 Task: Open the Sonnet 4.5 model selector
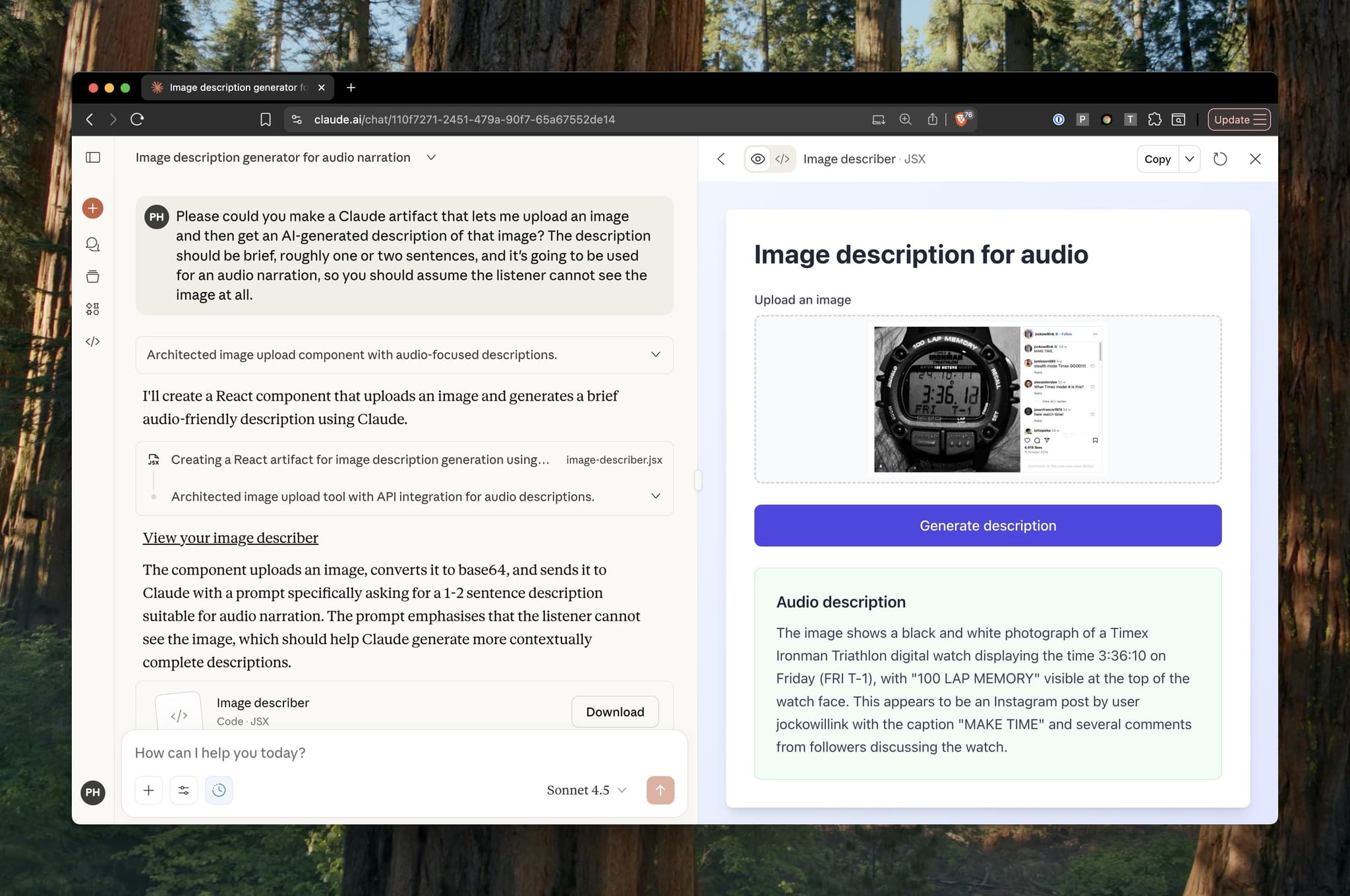click(586, 790)
